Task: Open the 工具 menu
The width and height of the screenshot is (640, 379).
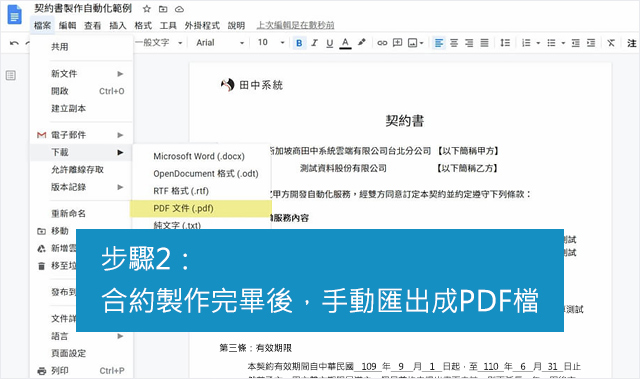Action: [x=168, y=25]
